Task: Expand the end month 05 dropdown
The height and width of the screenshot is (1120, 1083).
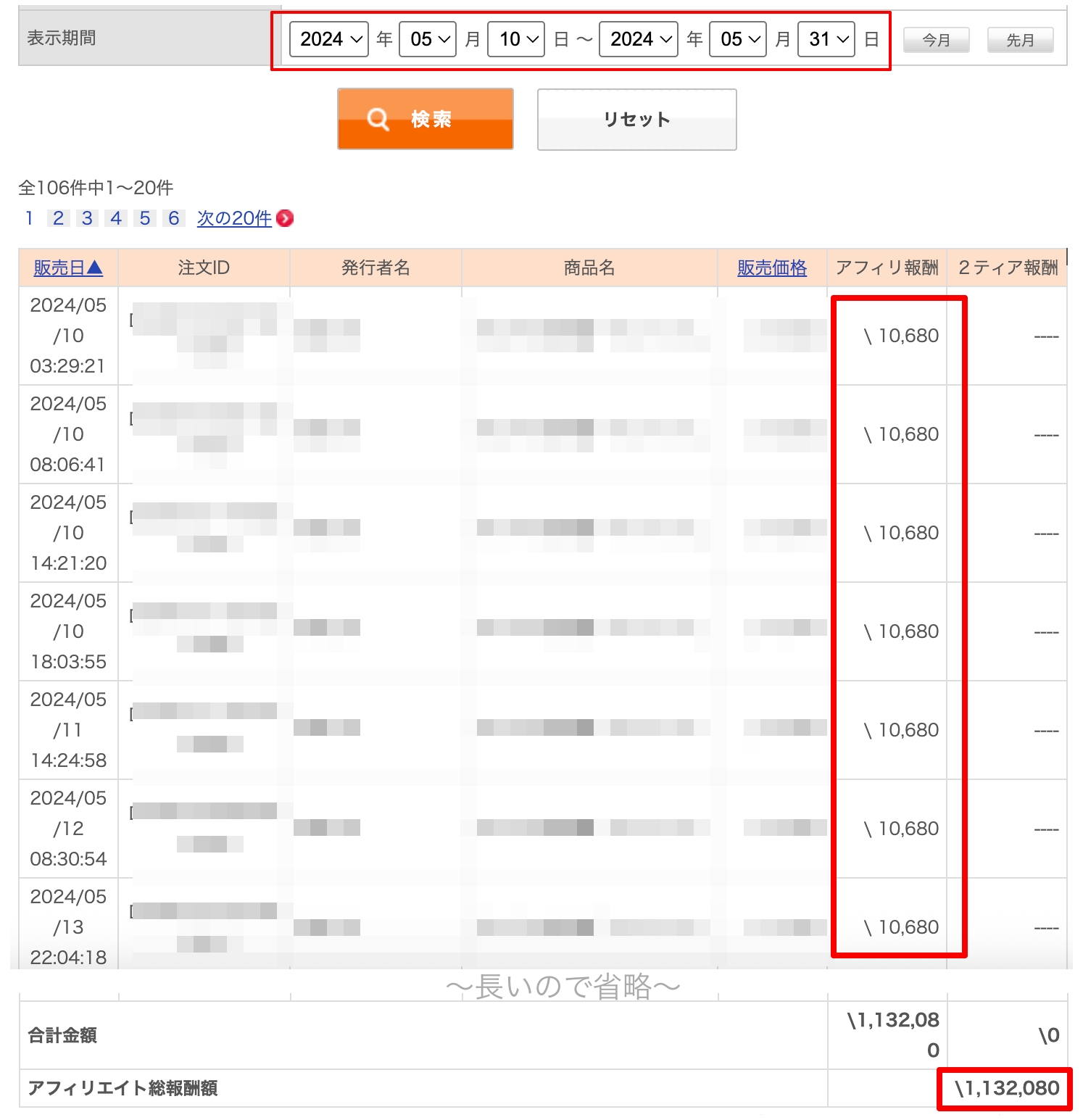Action: click(x=738, y=39)
